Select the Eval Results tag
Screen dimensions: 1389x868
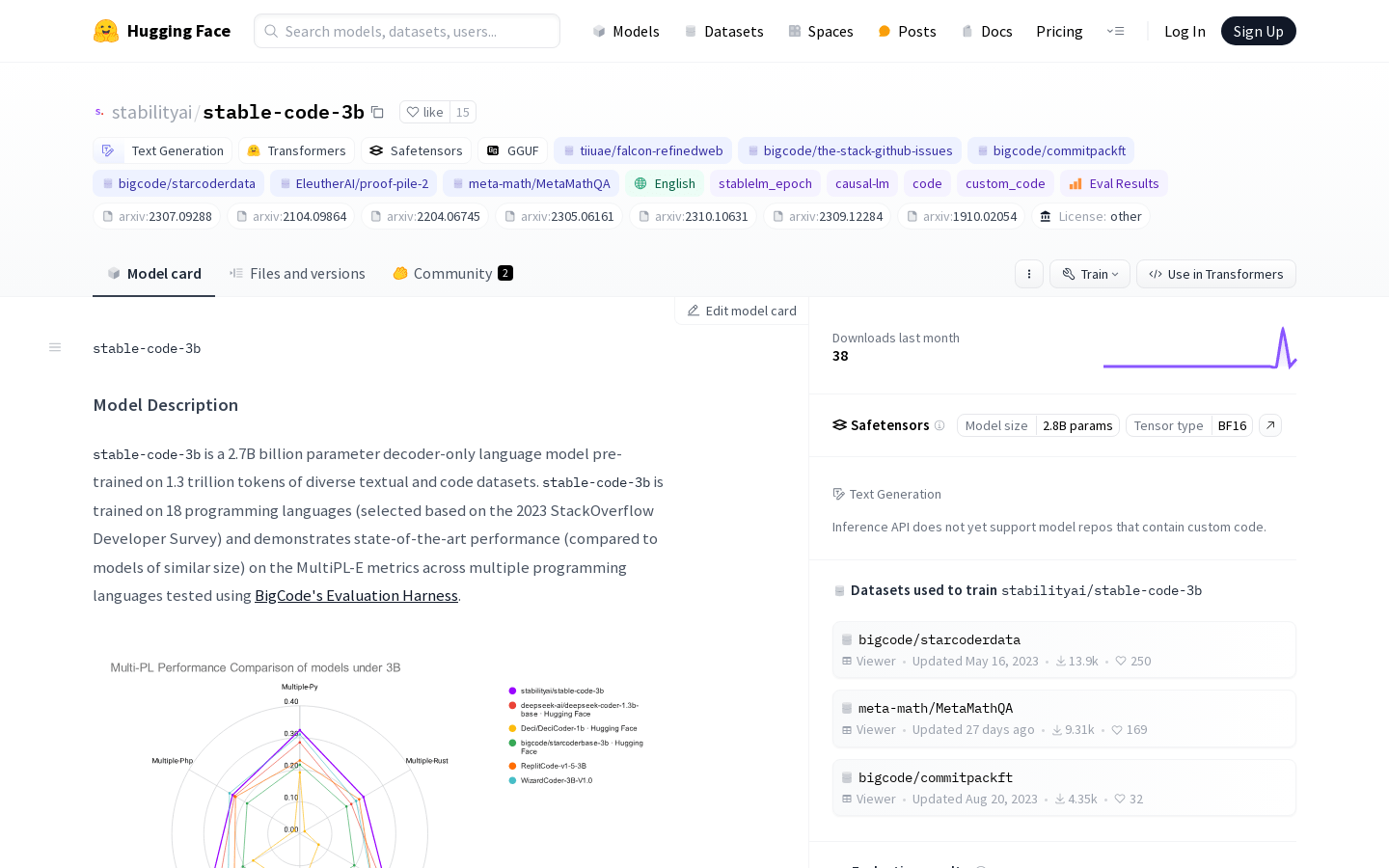tap(1114, 183)
